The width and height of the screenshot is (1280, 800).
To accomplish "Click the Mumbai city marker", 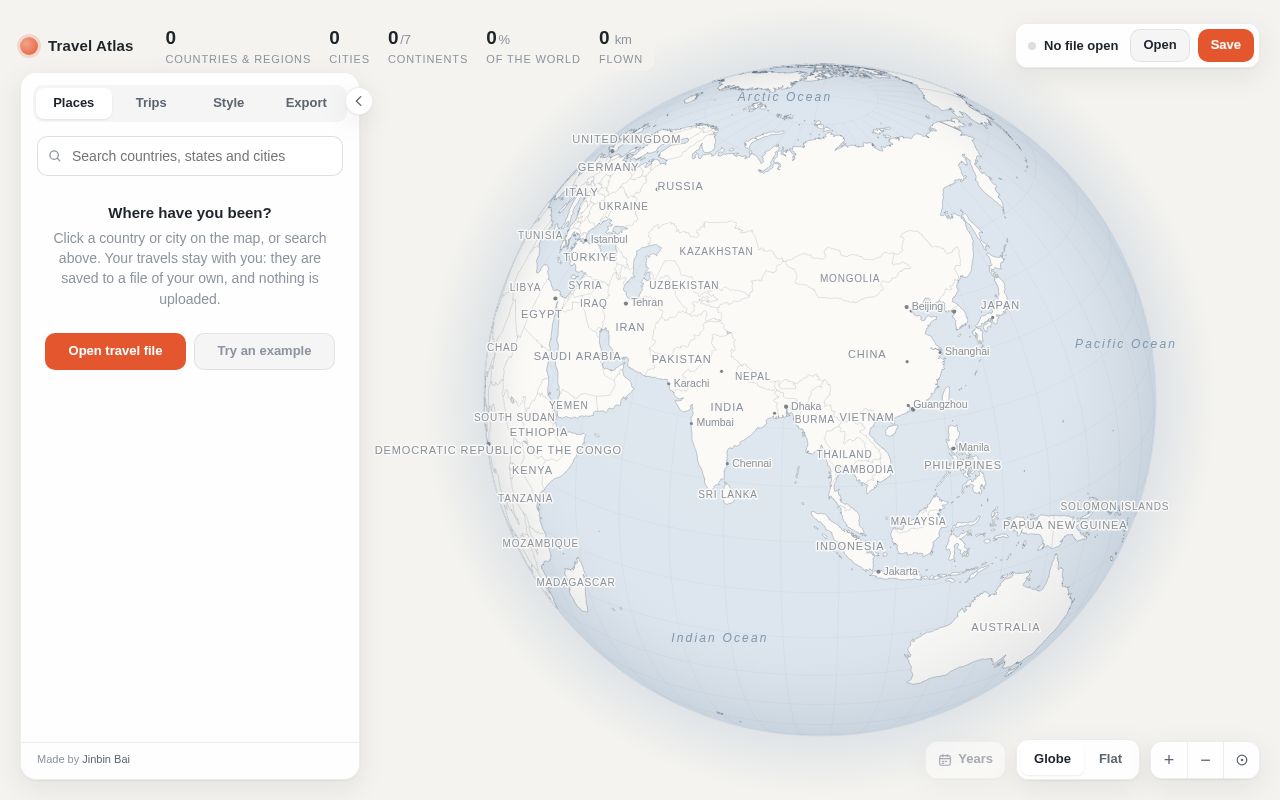I will pyautogui.click(x=691, y=423).
